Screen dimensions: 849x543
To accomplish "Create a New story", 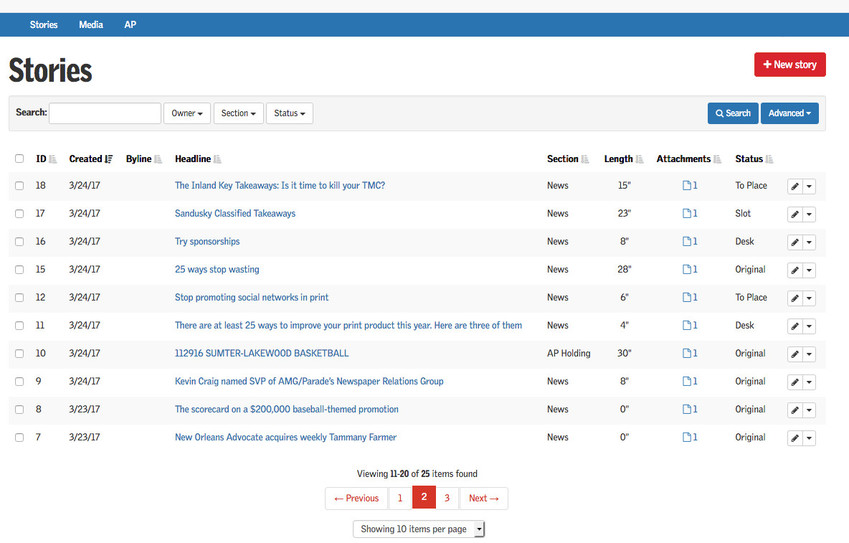I will (789, 64).
